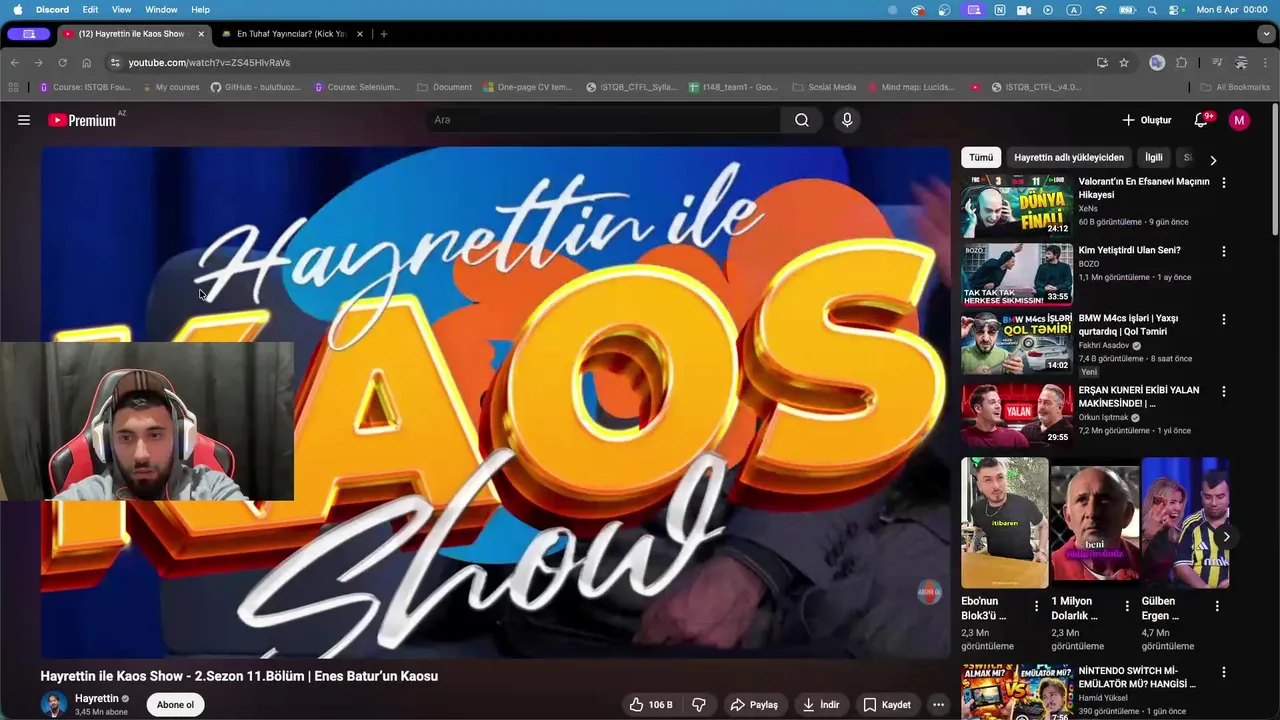Open the Apple menu
The width and height of the screenshot is (1280, 720).
click(17, 10)
